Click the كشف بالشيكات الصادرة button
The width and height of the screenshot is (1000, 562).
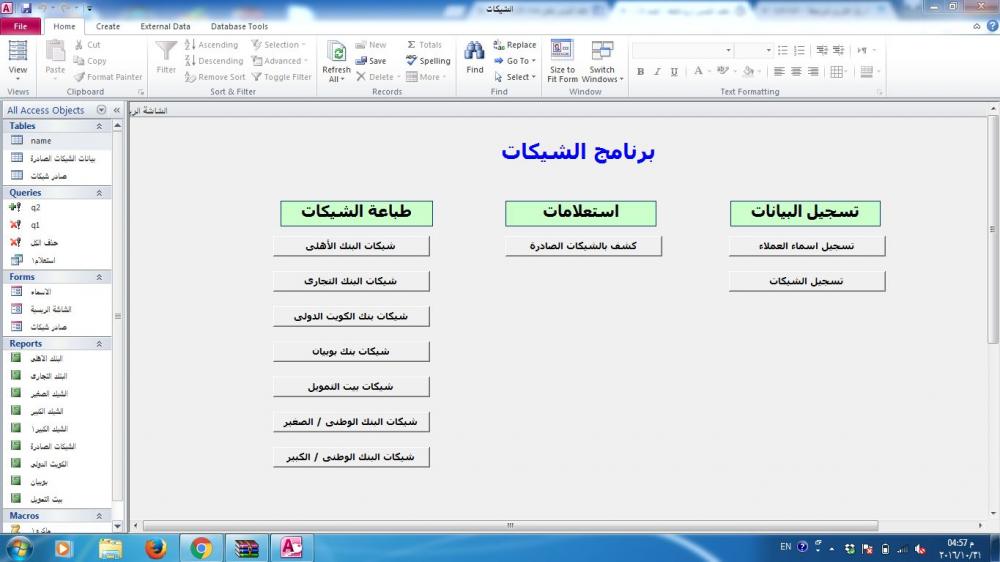pos(583,246)
